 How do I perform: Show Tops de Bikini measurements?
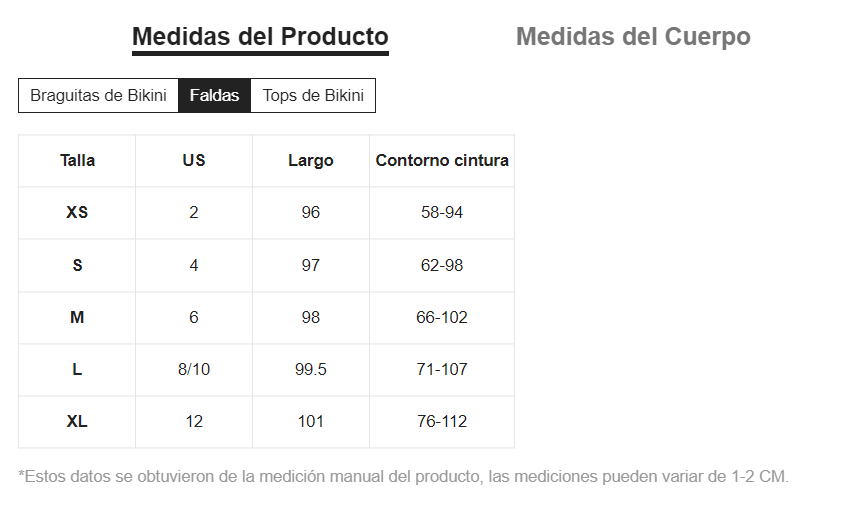[x=313, y=96]
